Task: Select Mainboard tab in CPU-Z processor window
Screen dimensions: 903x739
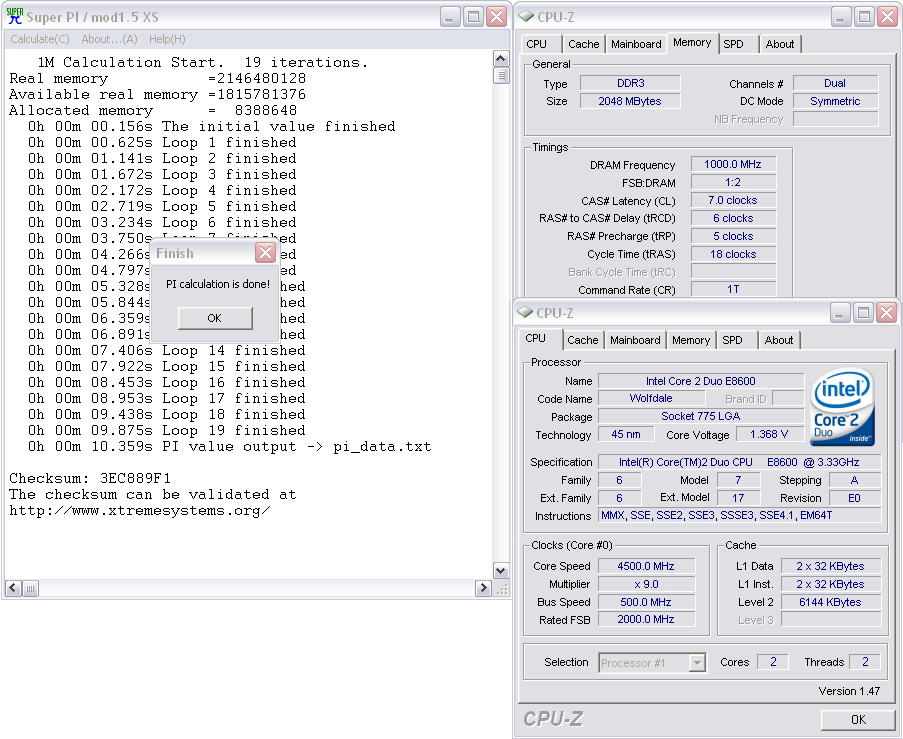Action: [x=635, y=340]
